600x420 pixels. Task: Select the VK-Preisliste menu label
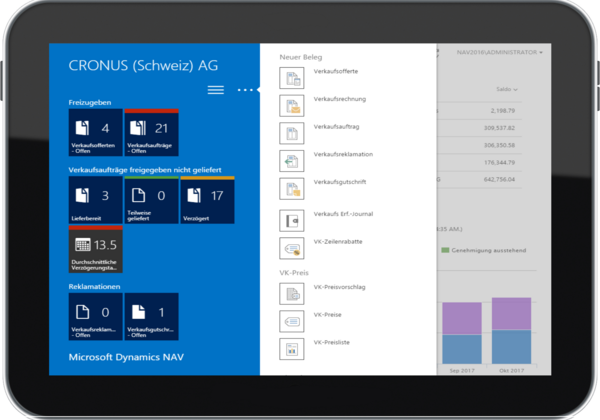[x=331, y=342]
